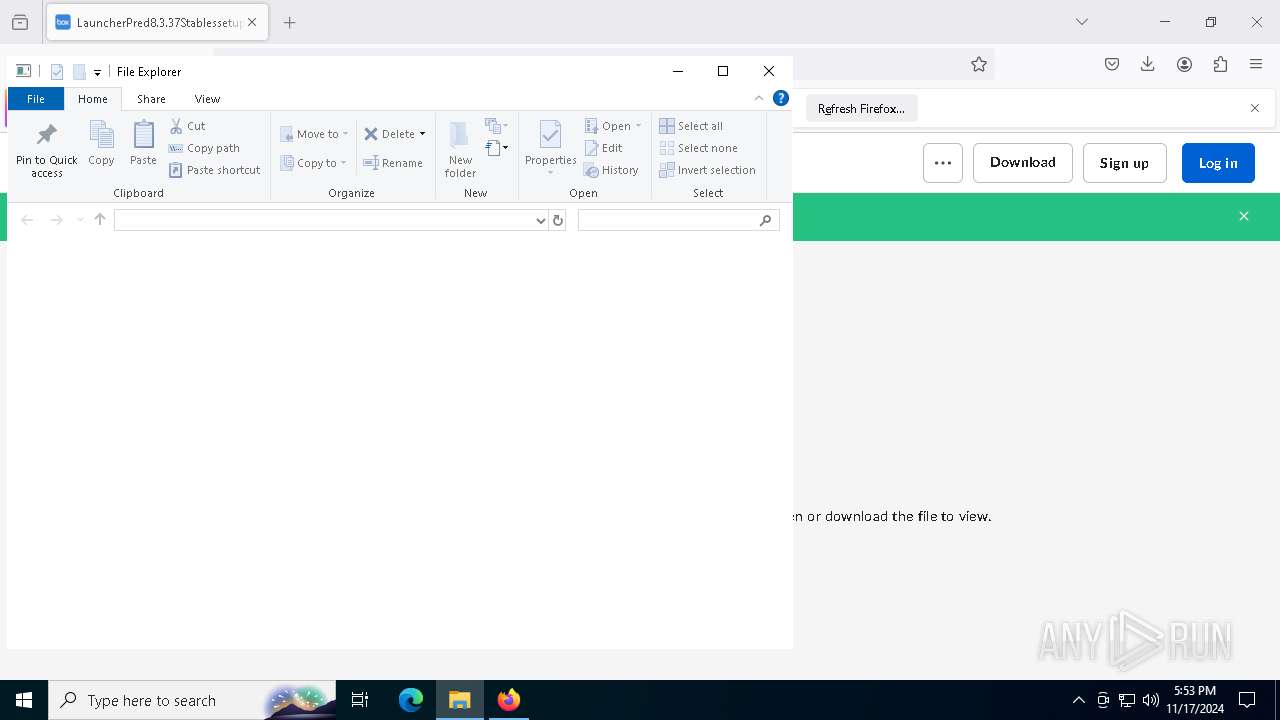
Task: Expand the Open command dropdown
Action: point(638,126)
